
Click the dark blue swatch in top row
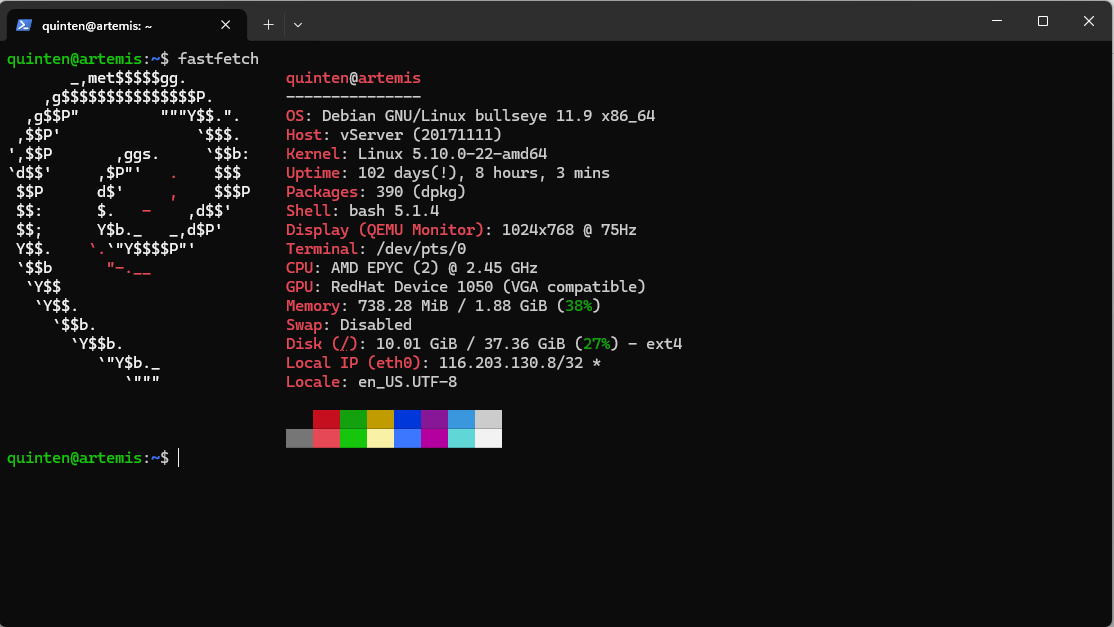[407, 419]
